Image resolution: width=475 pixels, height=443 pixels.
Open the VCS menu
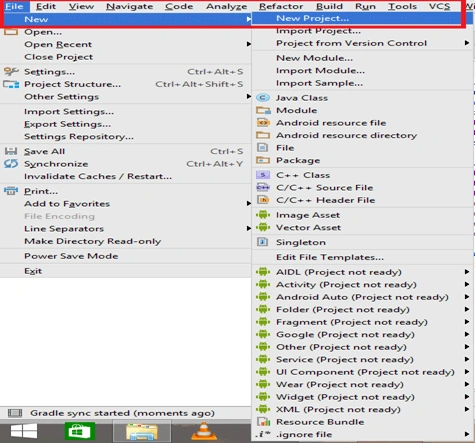coord(439,6)
